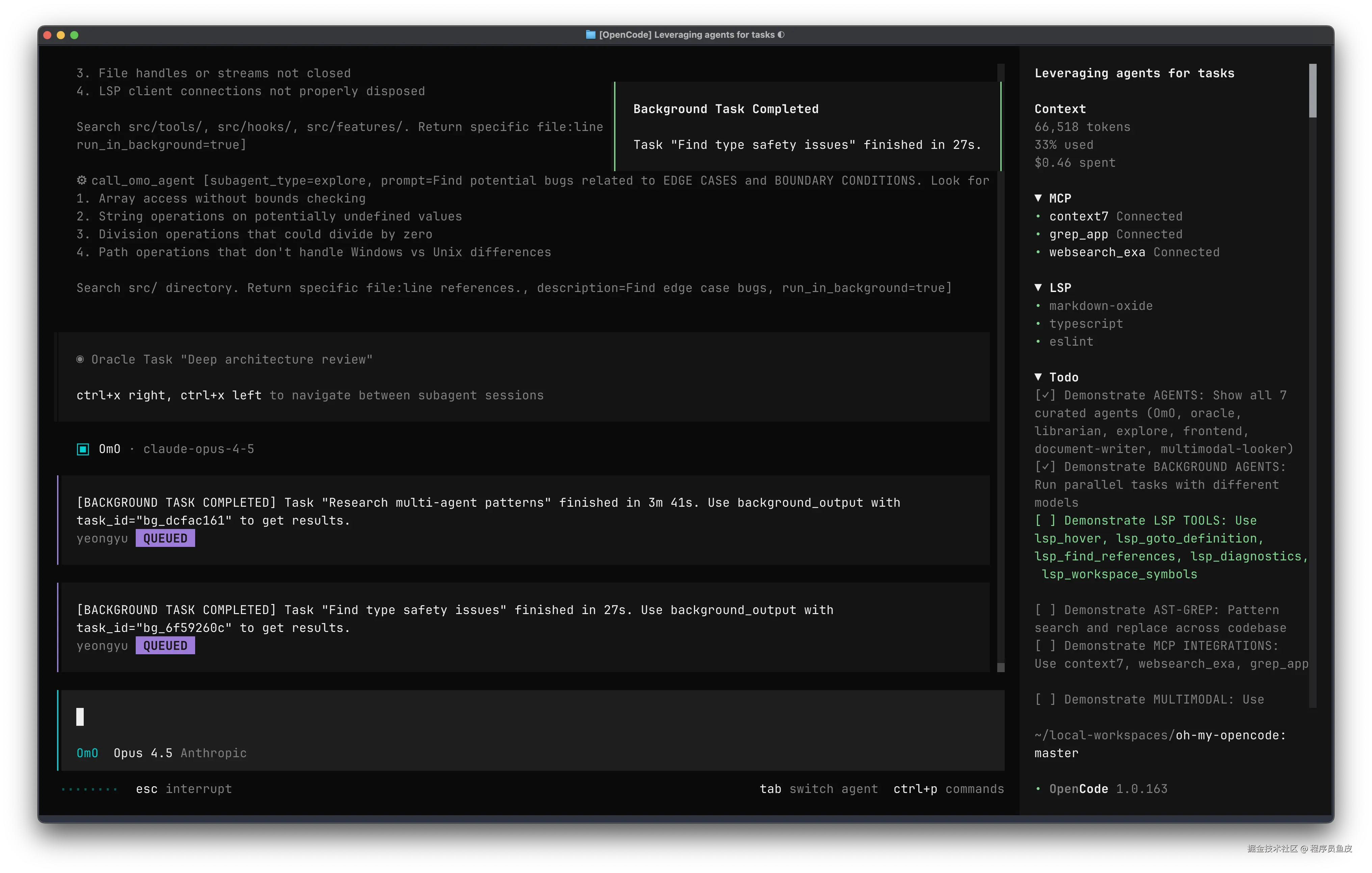Open ctrl+p commands menu hint
The image size is (1372, 873).
coord(948,789)
